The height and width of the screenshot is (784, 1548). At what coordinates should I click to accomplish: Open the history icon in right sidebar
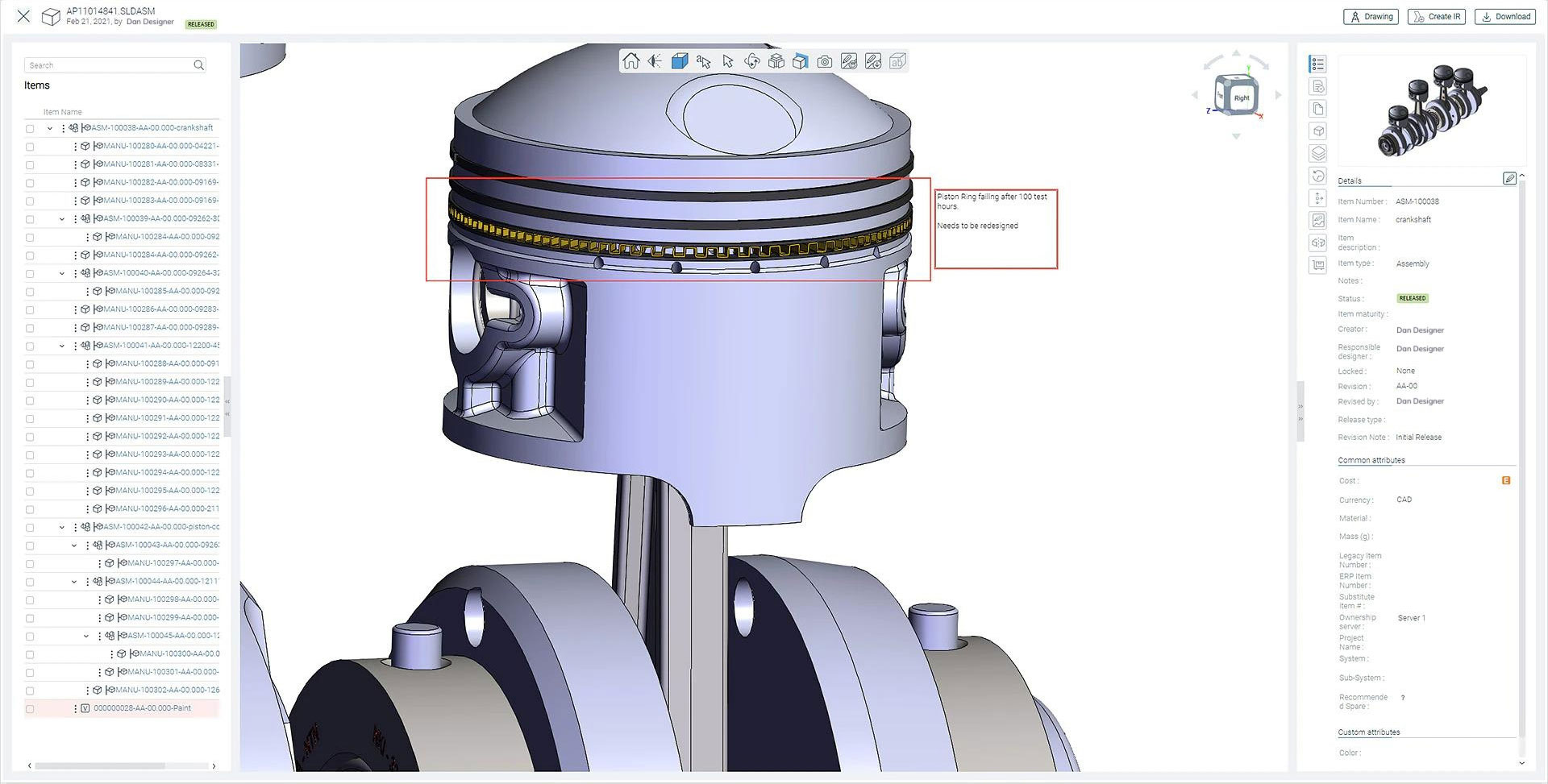pyautogui.click(x=1318, y=176)
